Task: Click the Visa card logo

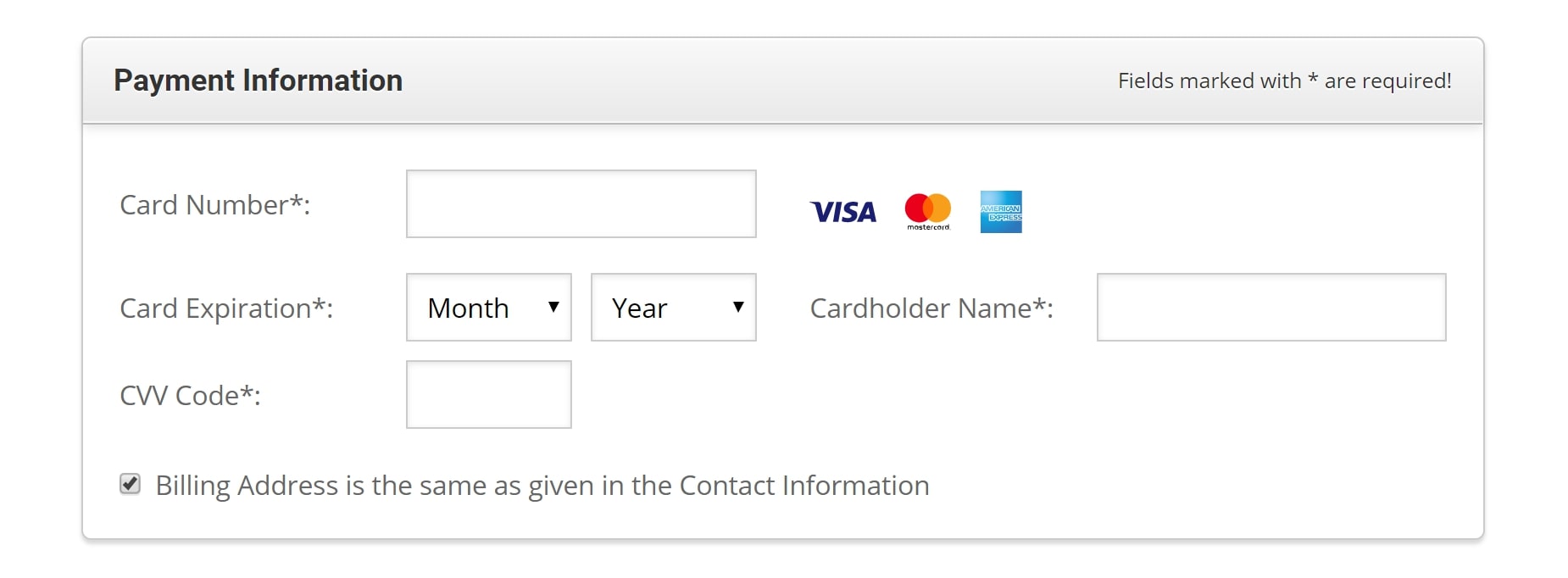Action: coord(842,212)
